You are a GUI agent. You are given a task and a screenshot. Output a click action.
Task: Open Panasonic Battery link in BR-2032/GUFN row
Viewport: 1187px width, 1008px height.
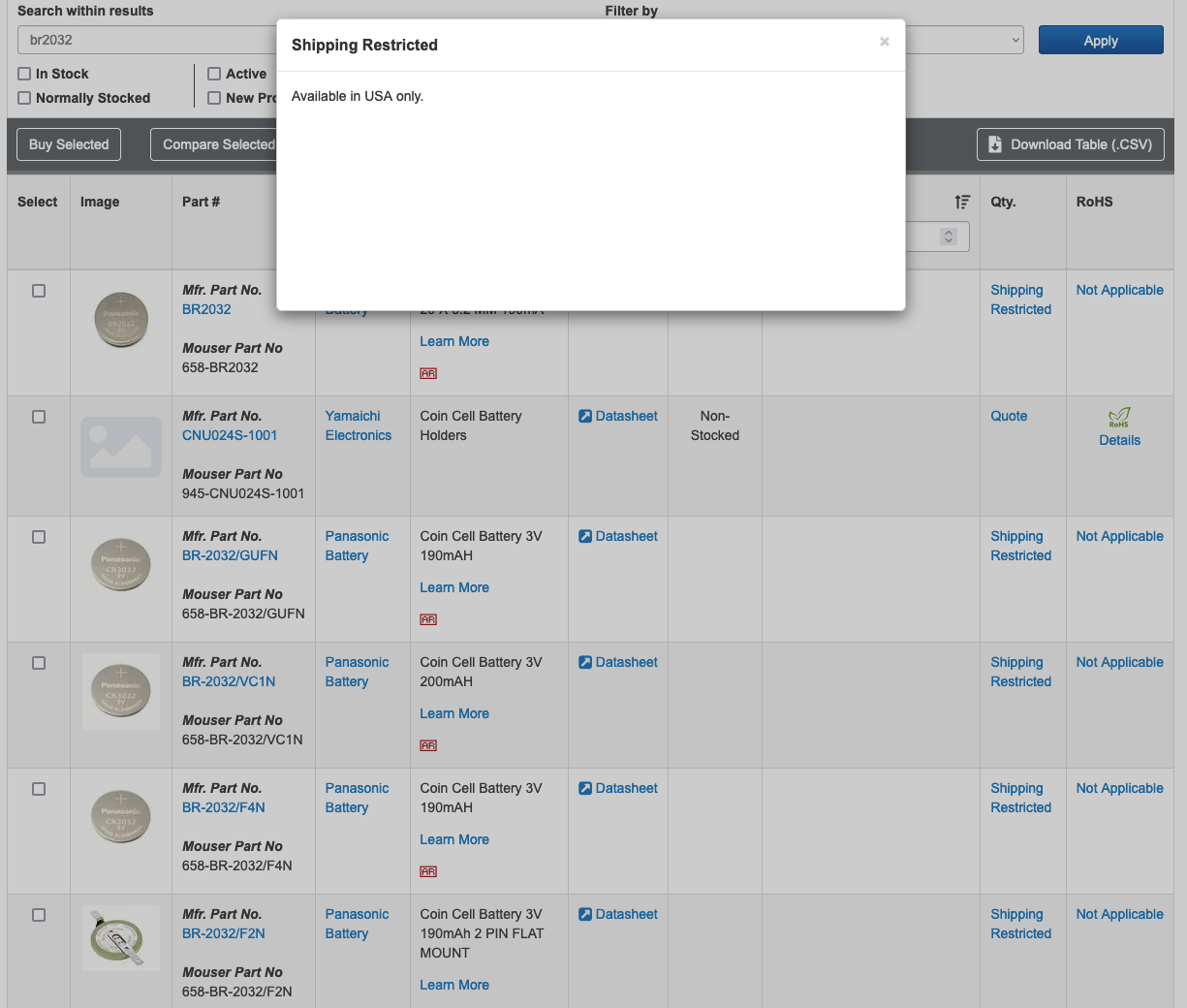tap(357, 546)
